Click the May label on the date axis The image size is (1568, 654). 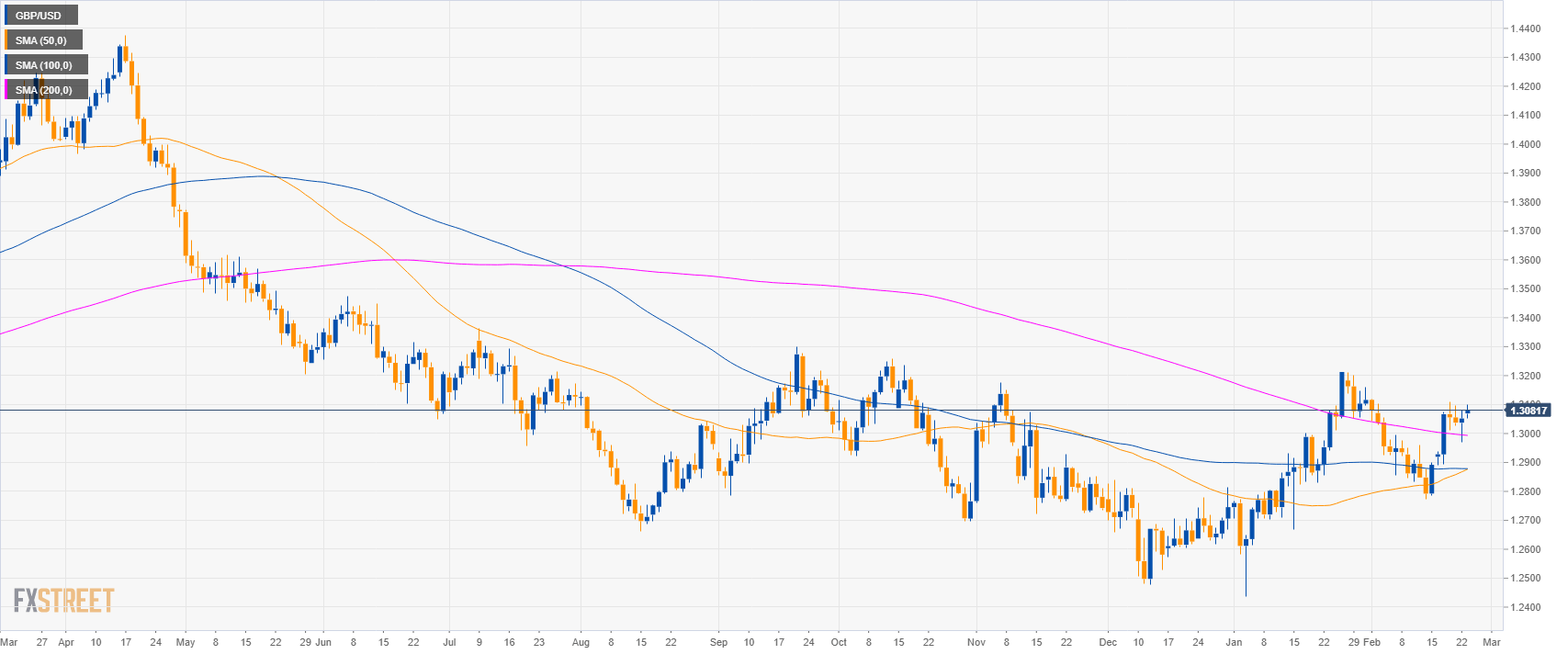(186, 643)
